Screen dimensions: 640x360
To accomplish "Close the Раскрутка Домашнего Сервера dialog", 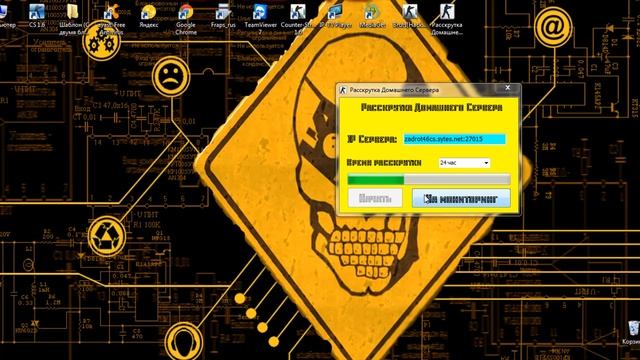I will click(x=507, y=88).
